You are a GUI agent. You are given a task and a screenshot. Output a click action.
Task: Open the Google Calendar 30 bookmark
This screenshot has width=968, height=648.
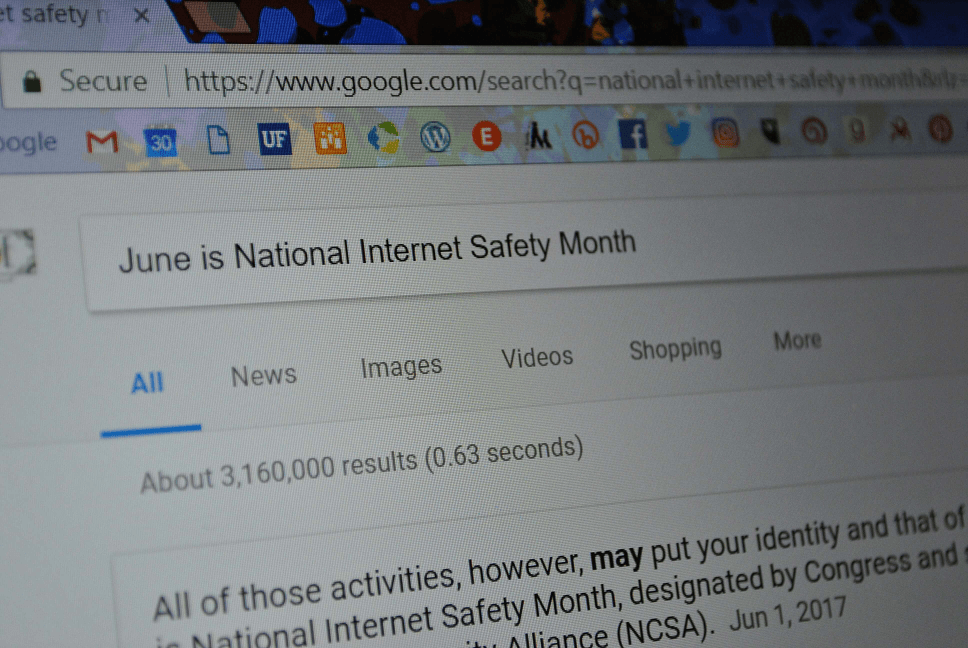coord(161,143)
